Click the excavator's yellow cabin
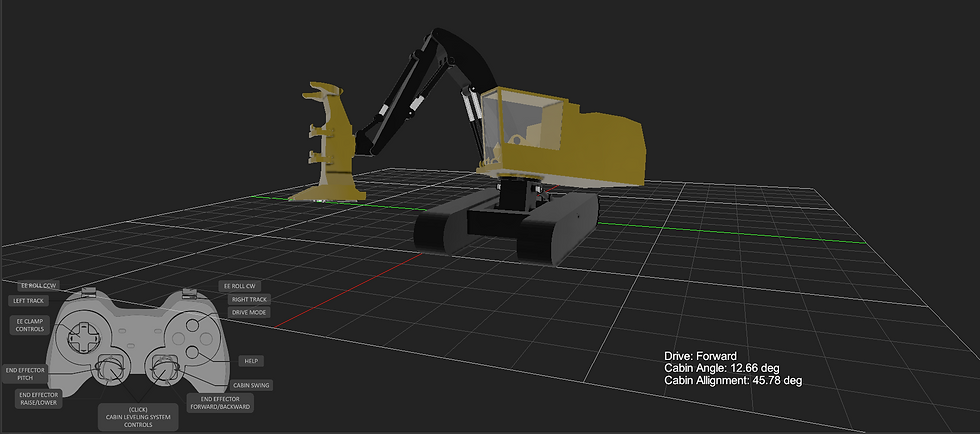980x434 pixels. 562,139
